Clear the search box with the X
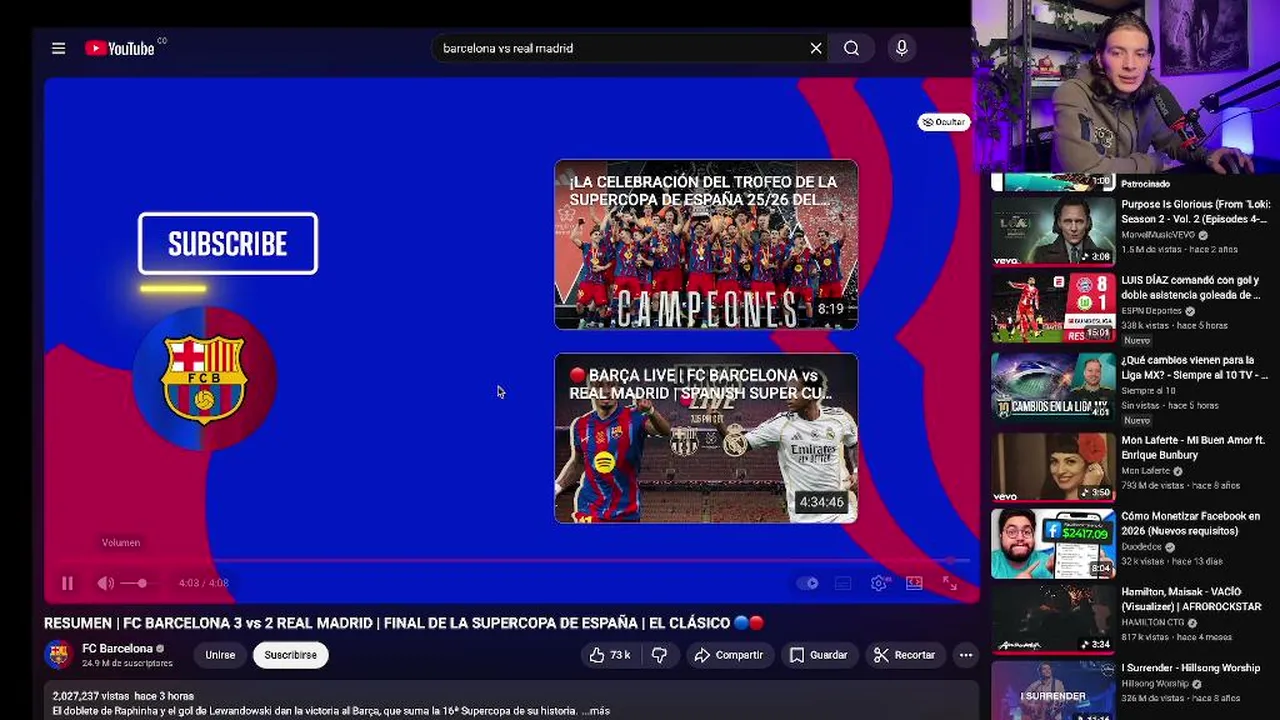 [816, 48]
